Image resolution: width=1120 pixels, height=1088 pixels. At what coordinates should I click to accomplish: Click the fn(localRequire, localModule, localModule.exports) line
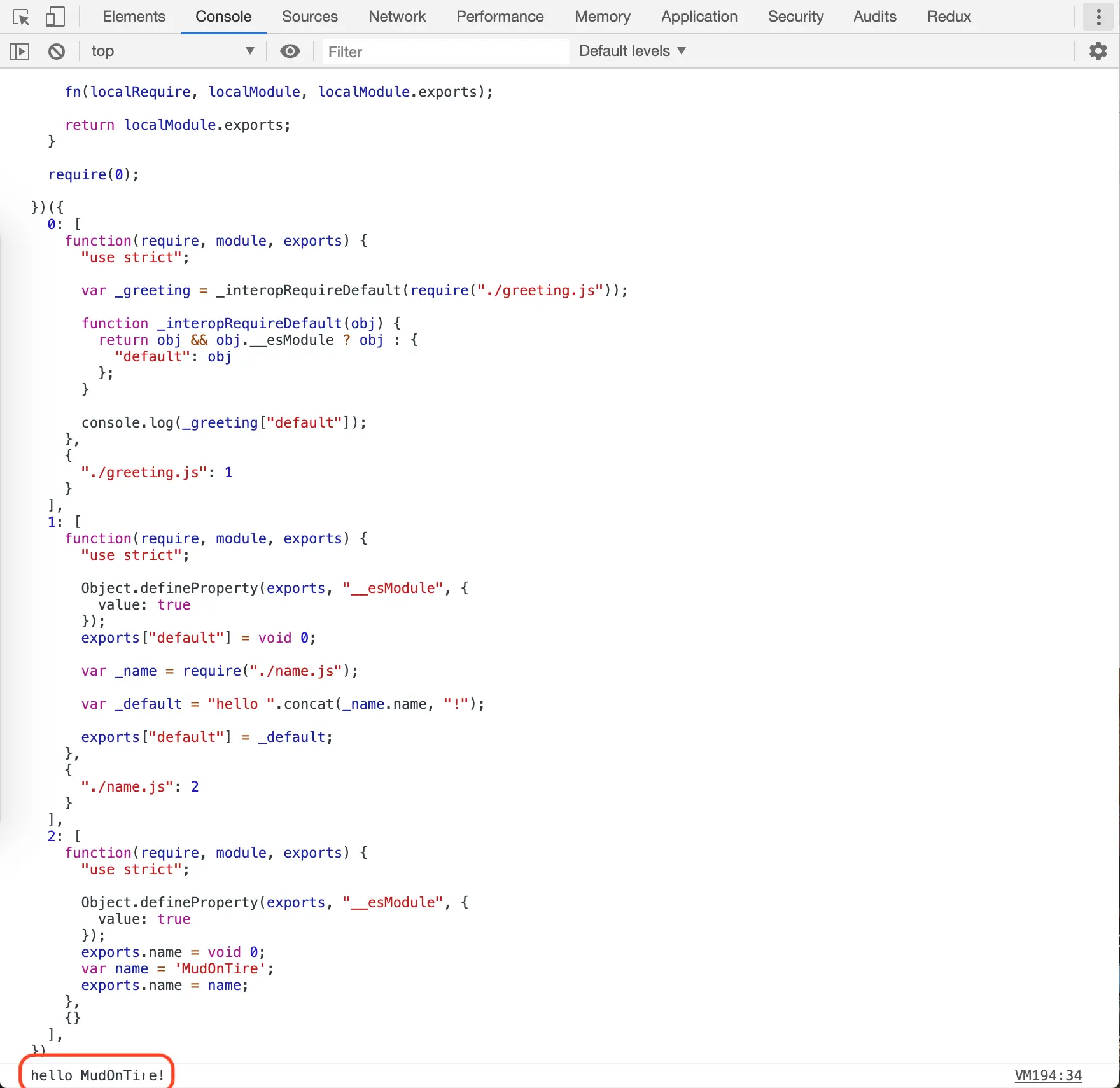pyautogui.click(x=279, y=92)
